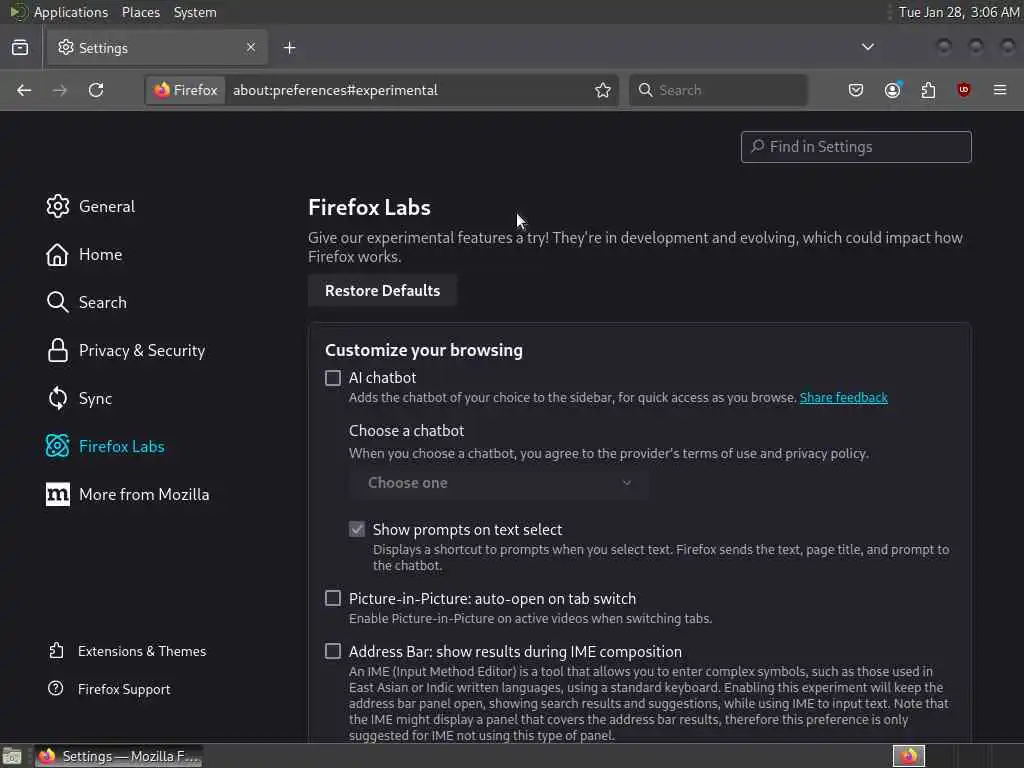Go to Privacy & Security settings
Viewport: 1024px width, 768px height.
tap(141, 350)
